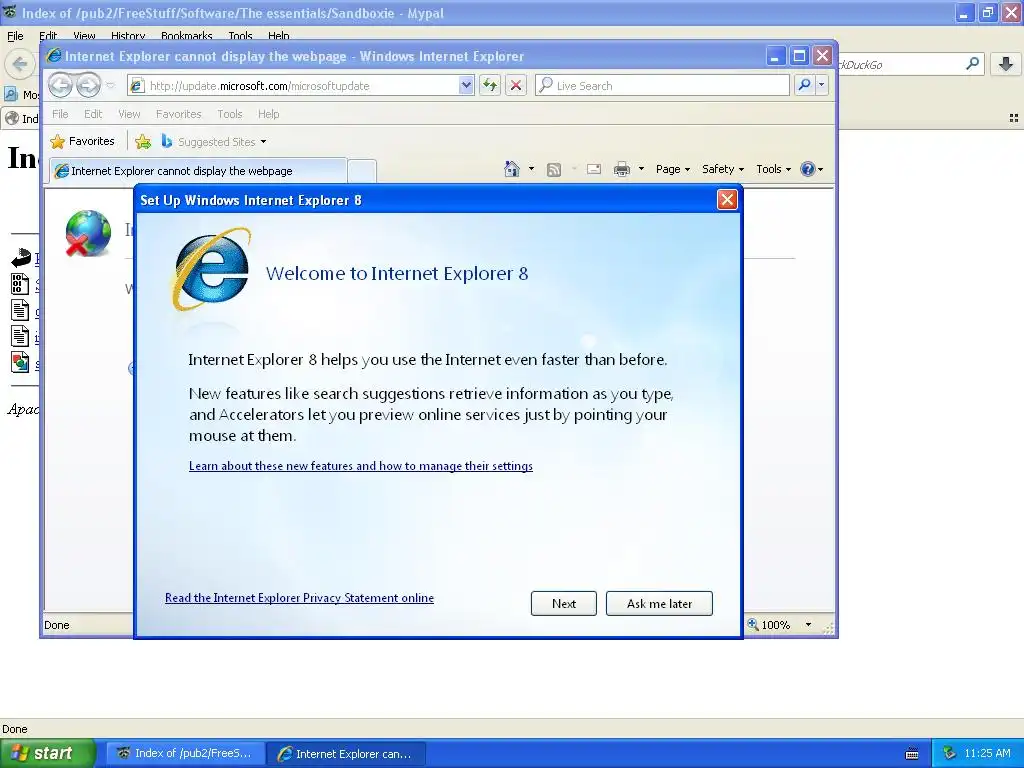Click the IE Stop red X icon

(516, 86)
